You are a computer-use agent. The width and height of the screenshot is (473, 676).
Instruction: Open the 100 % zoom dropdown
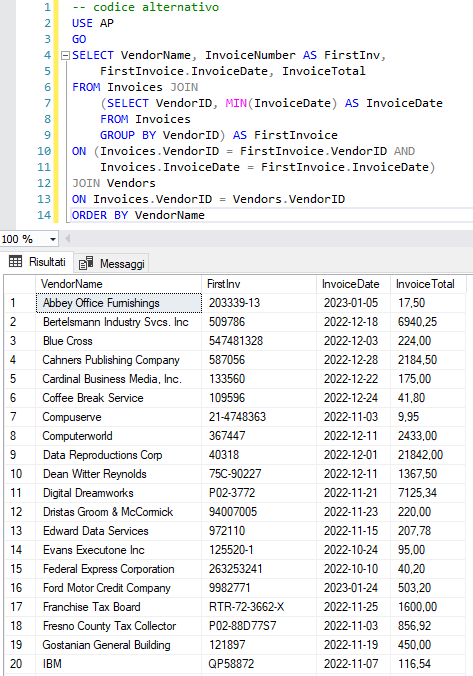coord(53,239)
